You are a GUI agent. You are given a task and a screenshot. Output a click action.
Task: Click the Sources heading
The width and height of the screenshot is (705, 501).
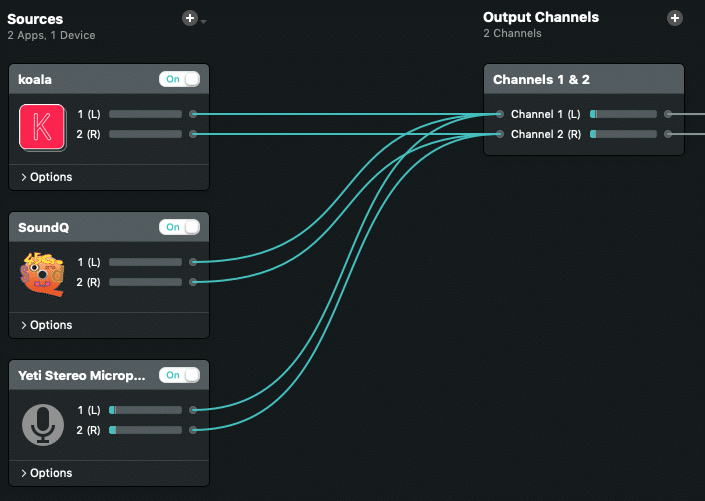tap(35, 19)
